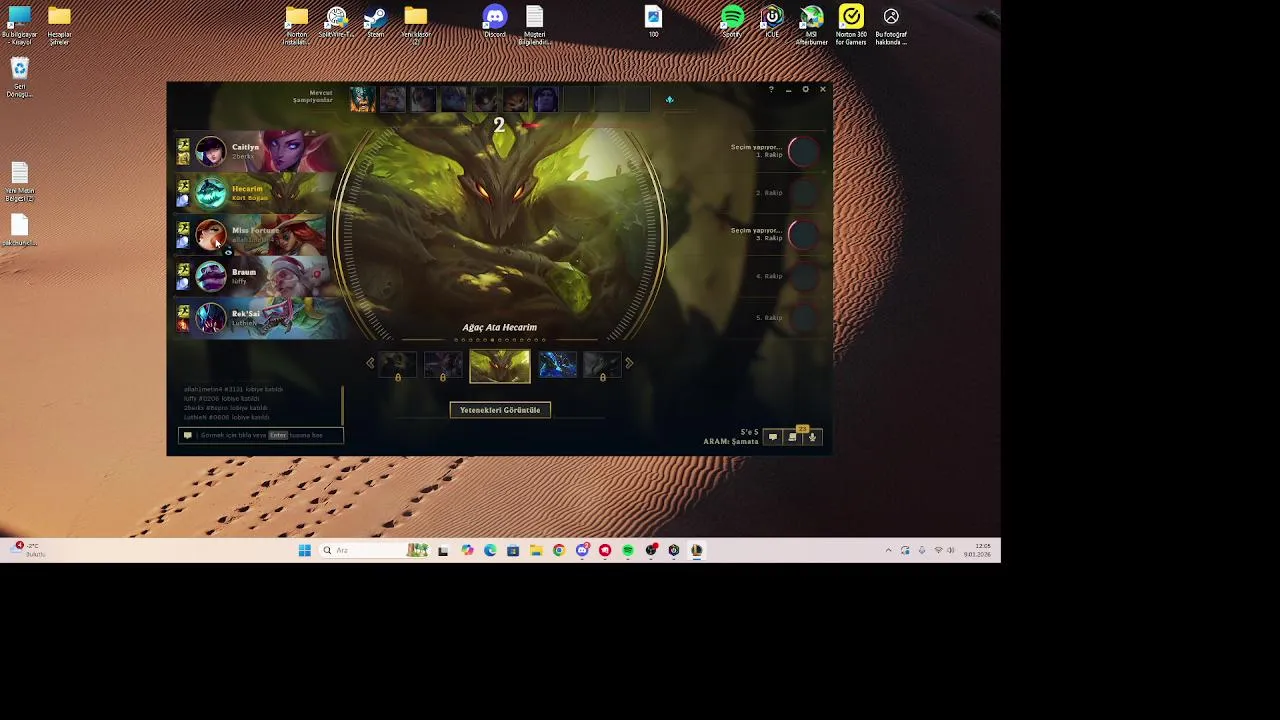
Task: Click Caitlyn's top summoner spell icon
Action: point(183,145)
